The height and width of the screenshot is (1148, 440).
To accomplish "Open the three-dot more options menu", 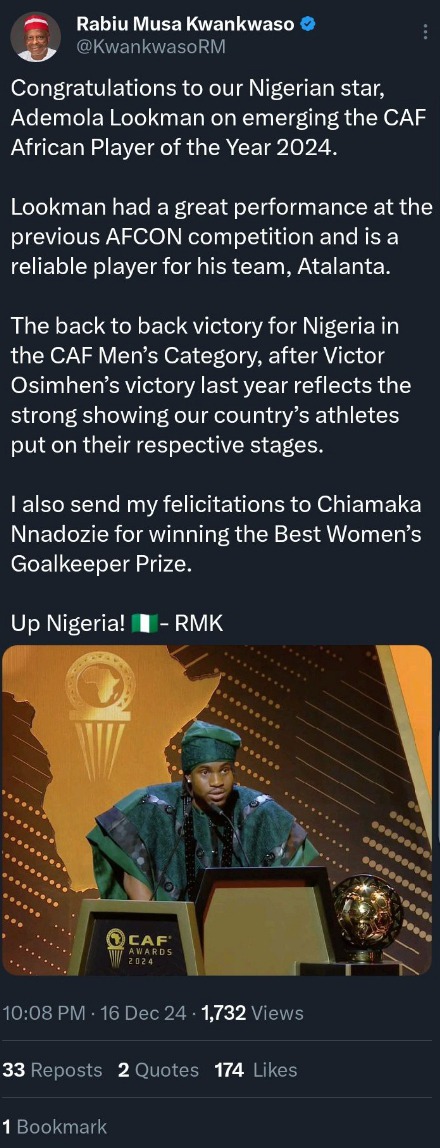I will click(x=426, y=31).
